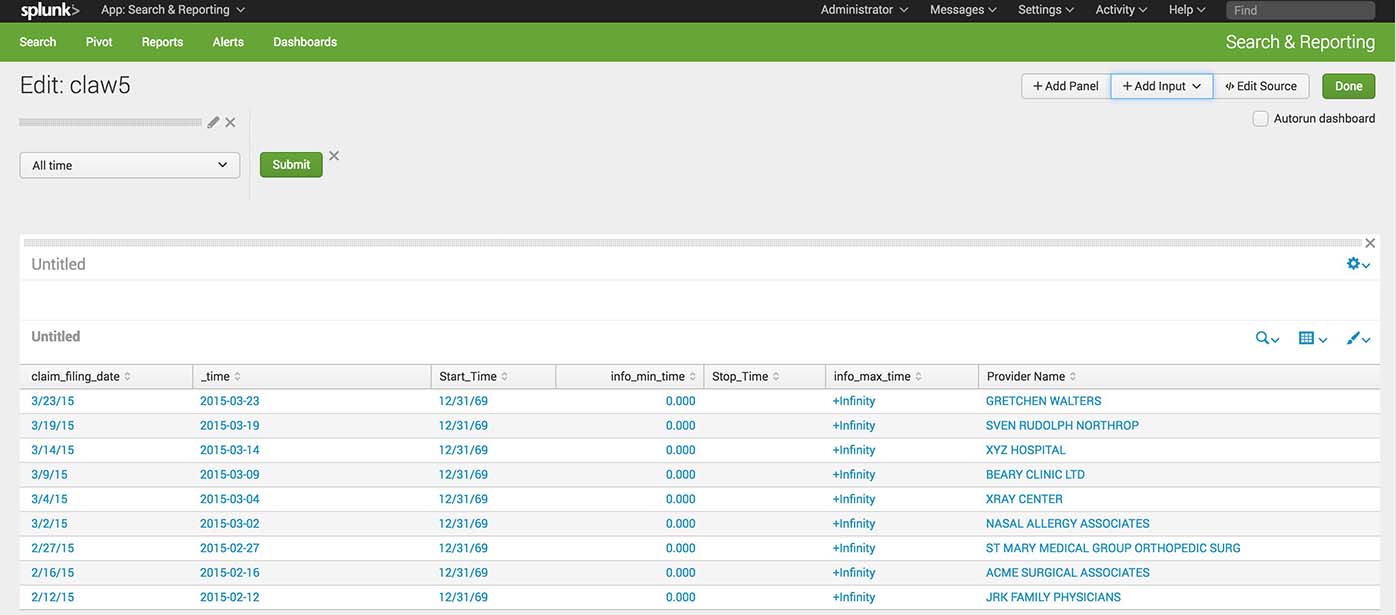This screenshot has height=615, width=1396.
Task: Open the table visualization type menu
Action: point(1312,338)
